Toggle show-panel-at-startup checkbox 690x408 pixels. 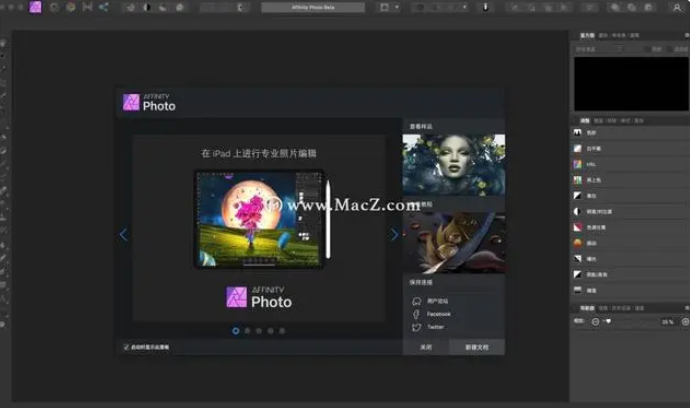(126, 347)
